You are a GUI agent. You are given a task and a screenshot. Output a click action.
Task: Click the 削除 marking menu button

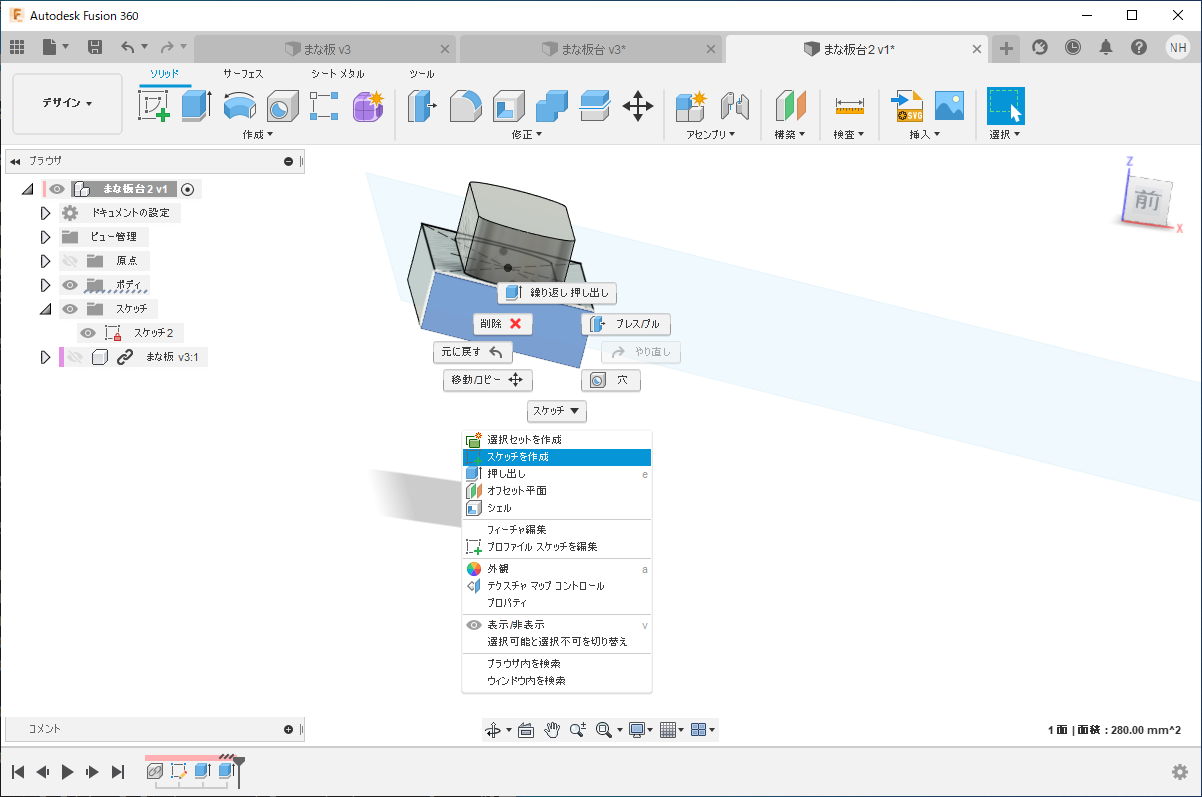click(x=502, y=324)
